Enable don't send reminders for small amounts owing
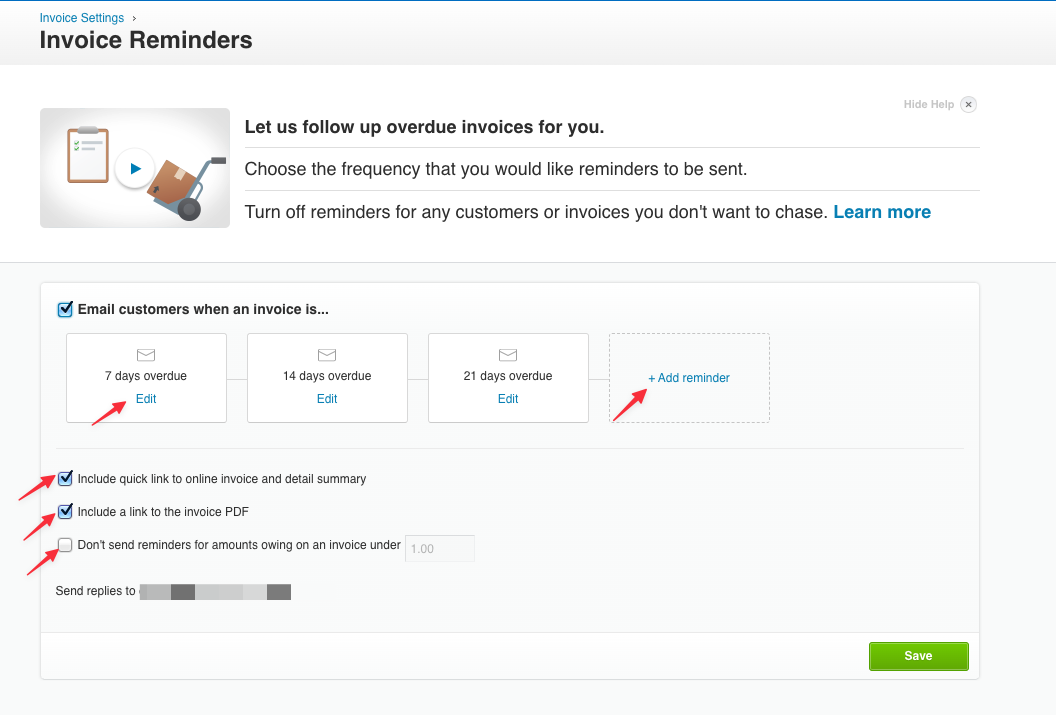This screenshot has width=1056, height=715. (65, 544)
